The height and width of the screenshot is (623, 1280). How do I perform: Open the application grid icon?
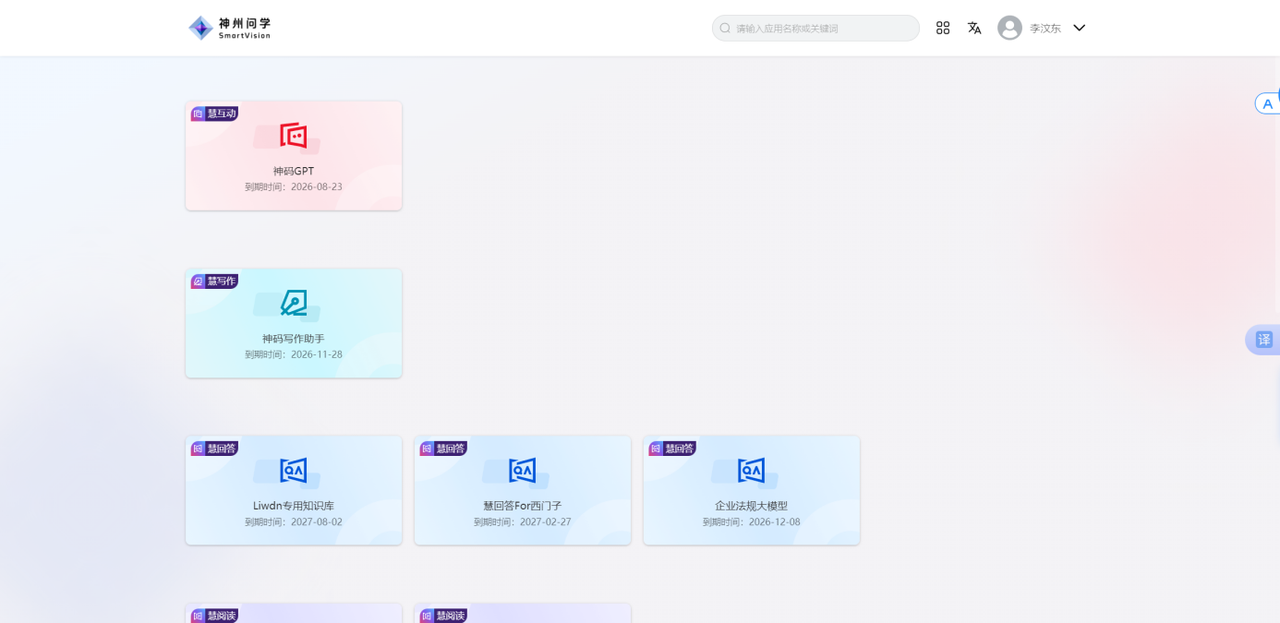pyautogui.click(x=942, y=28)
